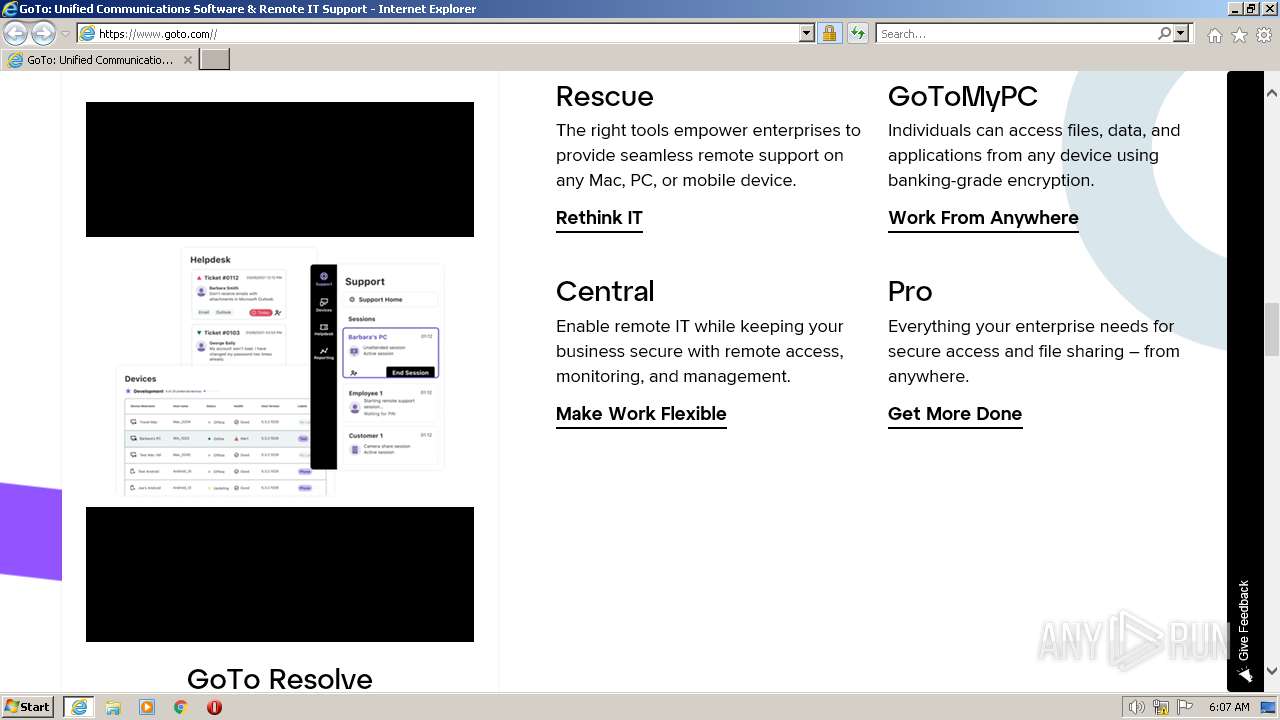Click the Helpdesk support screenshot image
This screenshot has width=1280, height=720.
click(x=280, y=372)
